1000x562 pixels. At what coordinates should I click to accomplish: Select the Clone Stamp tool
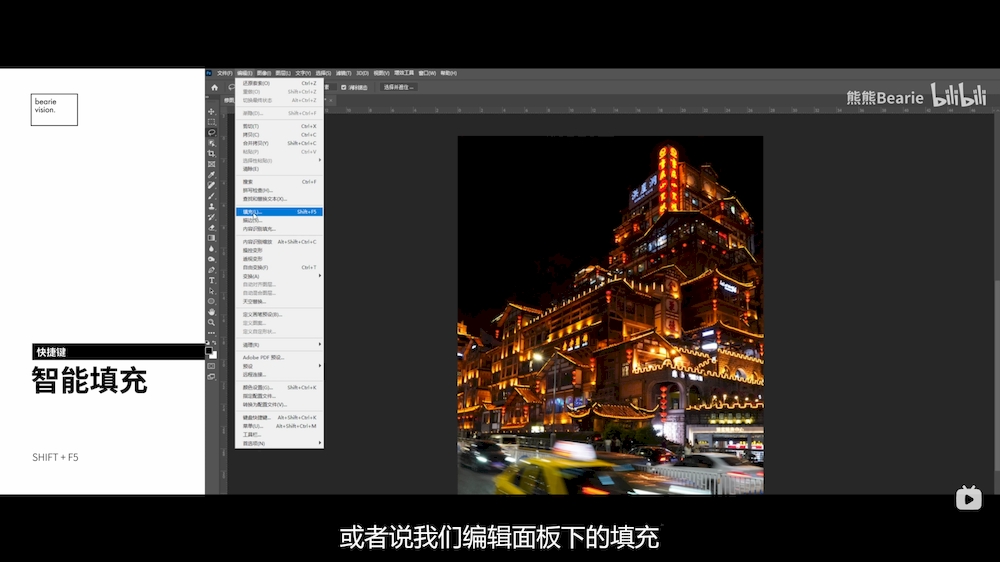[212, 206]
